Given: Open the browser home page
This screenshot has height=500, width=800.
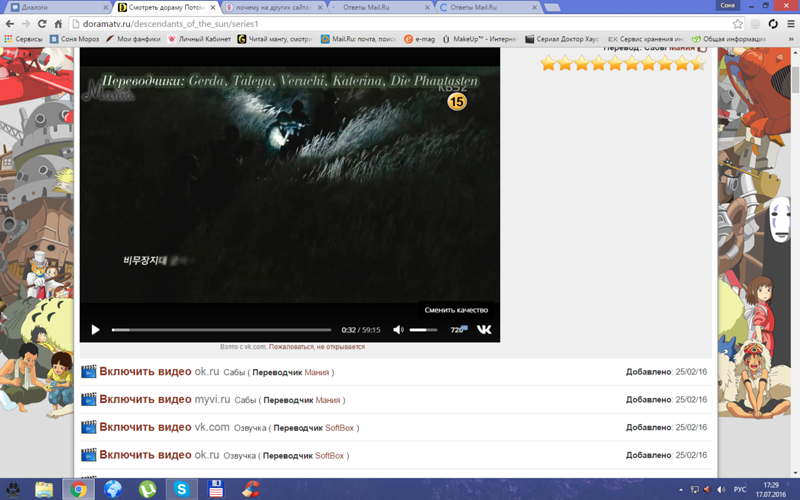Looking at the screenshot, I should click(58, 24).
